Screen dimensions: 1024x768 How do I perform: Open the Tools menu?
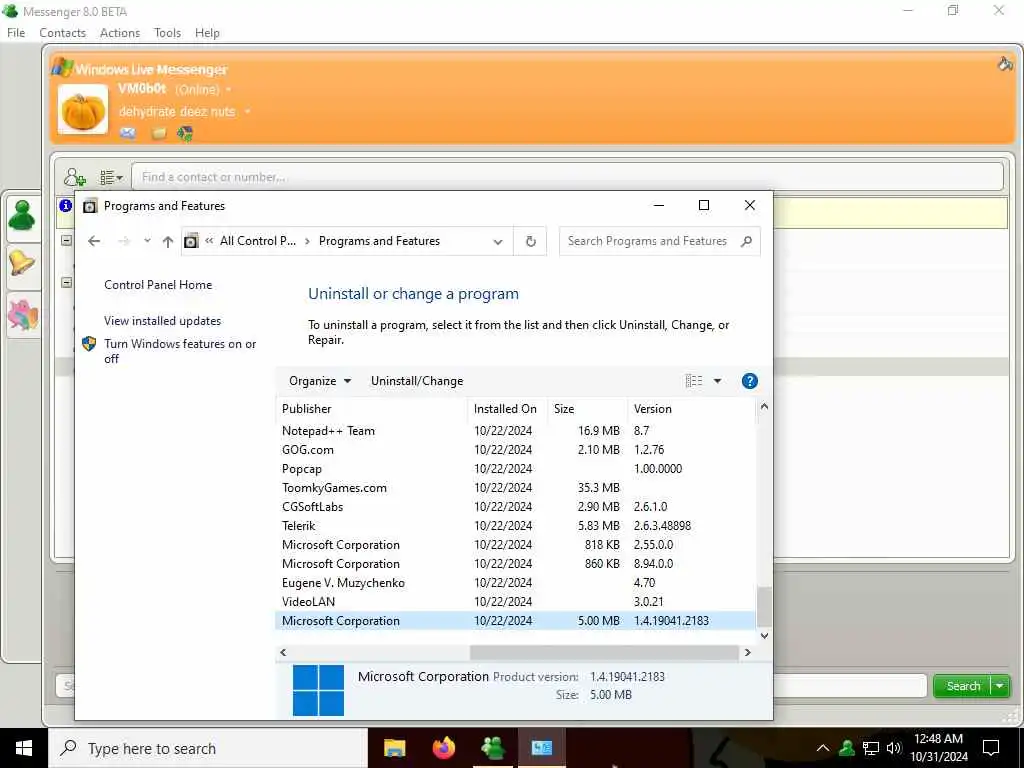pyautogui.click(x=167, y=33)
